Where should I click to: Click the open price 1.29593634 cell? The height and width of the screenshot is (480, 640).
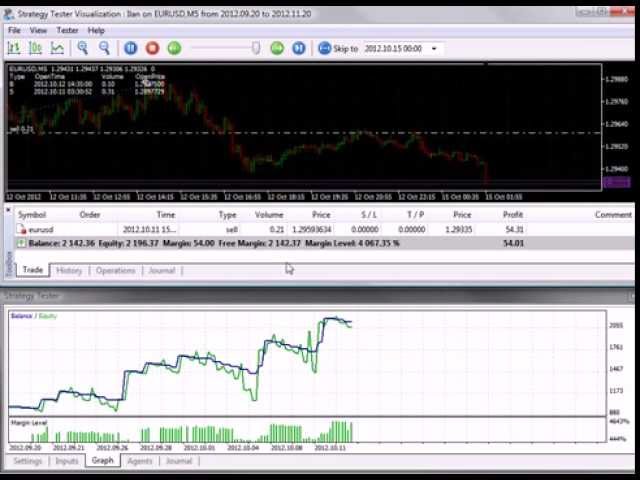point(311,229)
